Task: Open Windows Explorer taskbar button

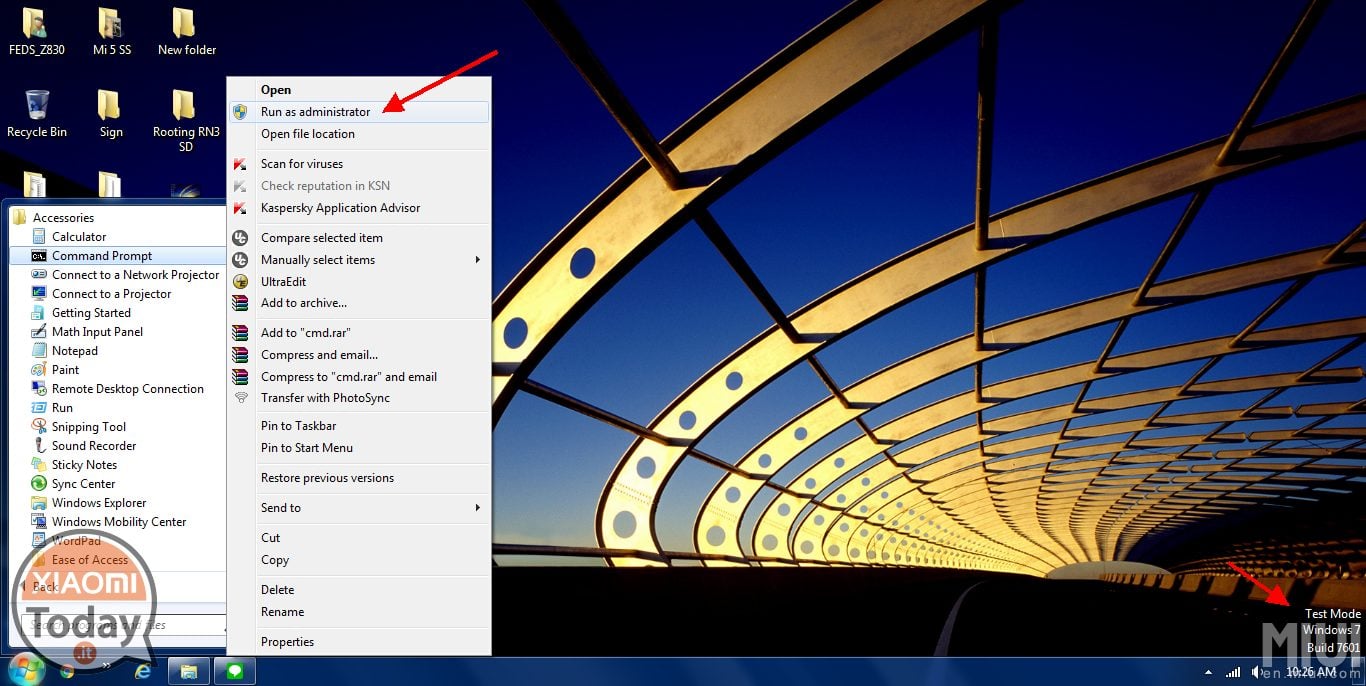Action: coord(187,670)
